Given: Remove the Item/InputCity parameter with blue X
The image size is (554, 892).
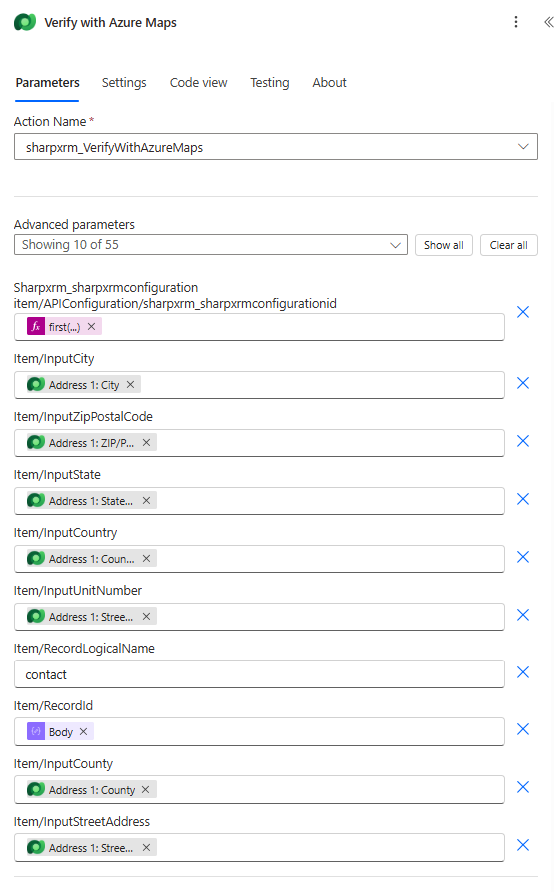Looking at the screenshot, I should [x=523, y=383].
